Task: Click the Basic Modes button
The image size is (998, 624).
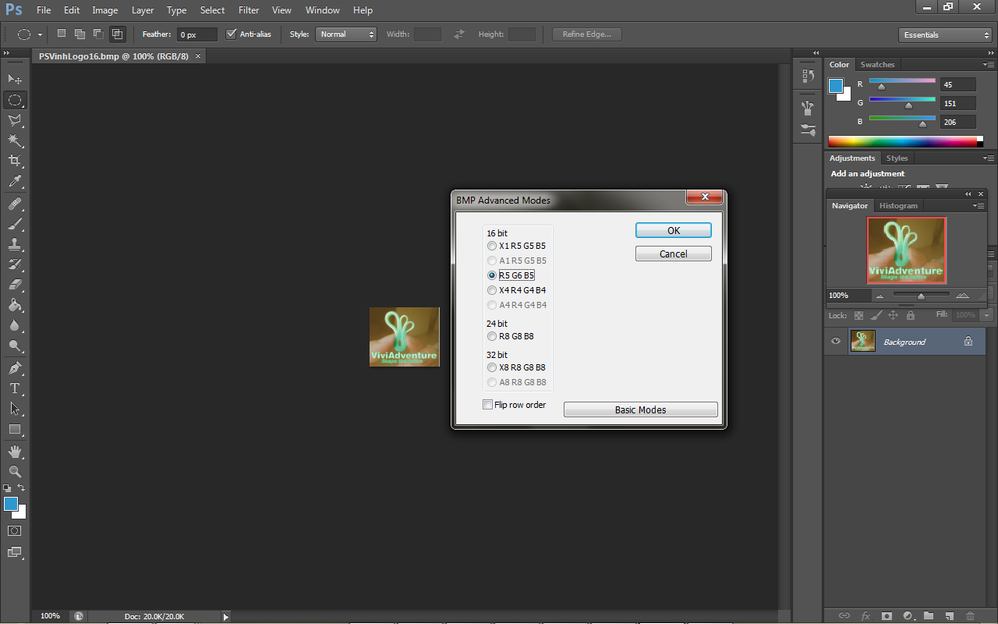Action: [640, 409]
